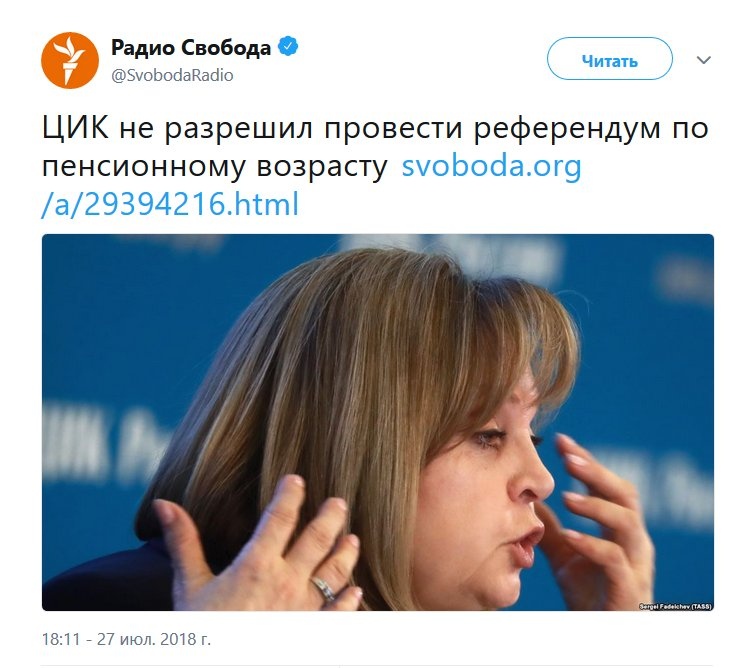This screenshot has width=754, height=668.
Task: Click the ring on the hand in photo
Action: [x=324, y=587]
